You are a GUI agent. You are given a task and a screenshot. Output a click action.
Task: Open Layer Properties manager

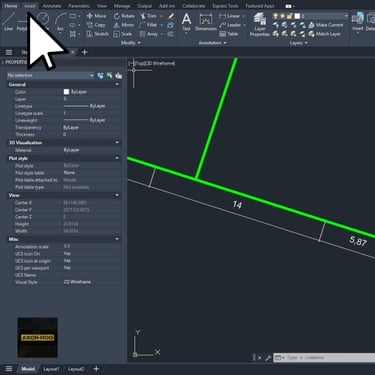pyautogui.click(x=260, y=24)
